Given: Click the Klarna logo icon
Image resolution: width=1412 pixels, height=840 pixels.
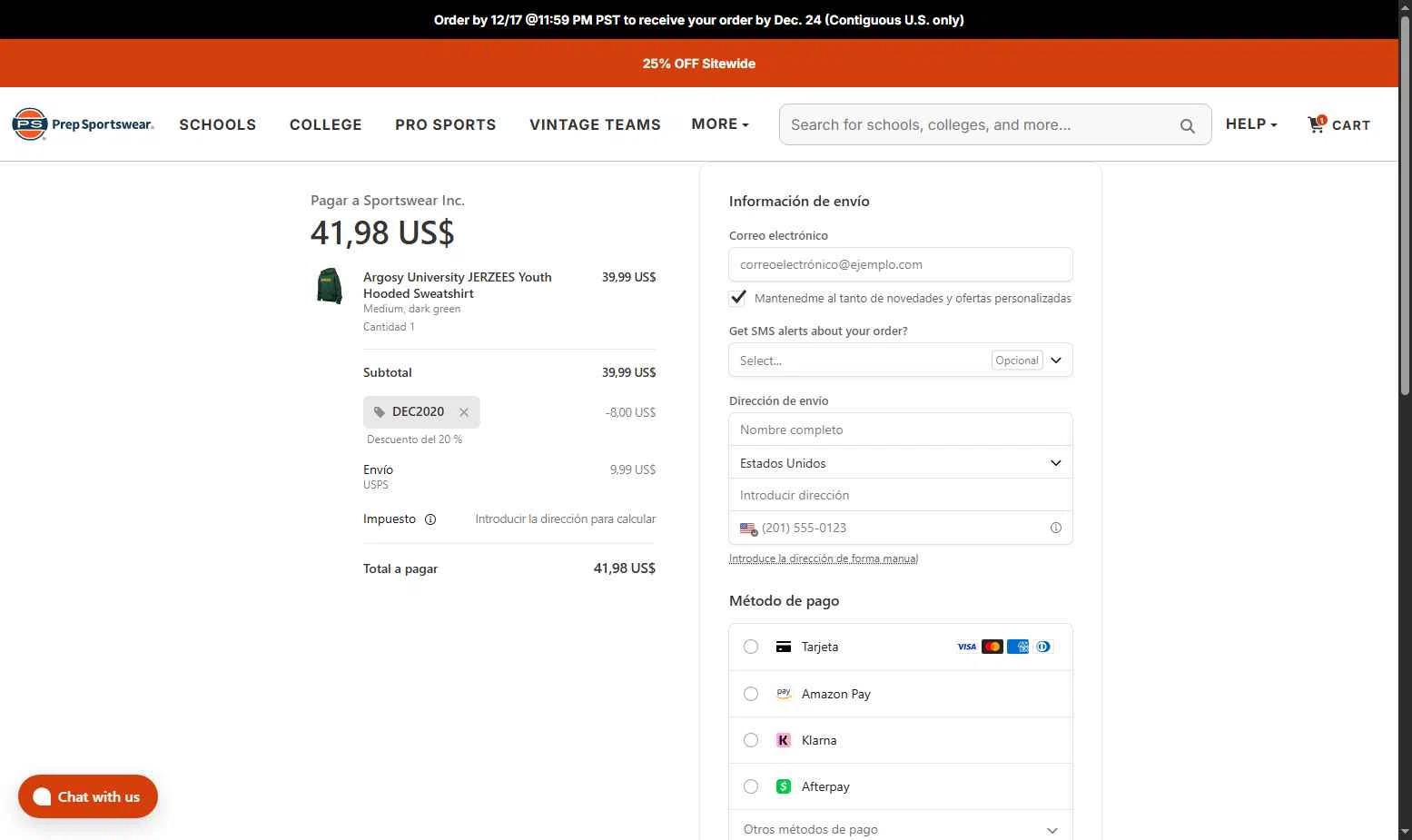Looking at the screenshot, I should click(784, 740).
